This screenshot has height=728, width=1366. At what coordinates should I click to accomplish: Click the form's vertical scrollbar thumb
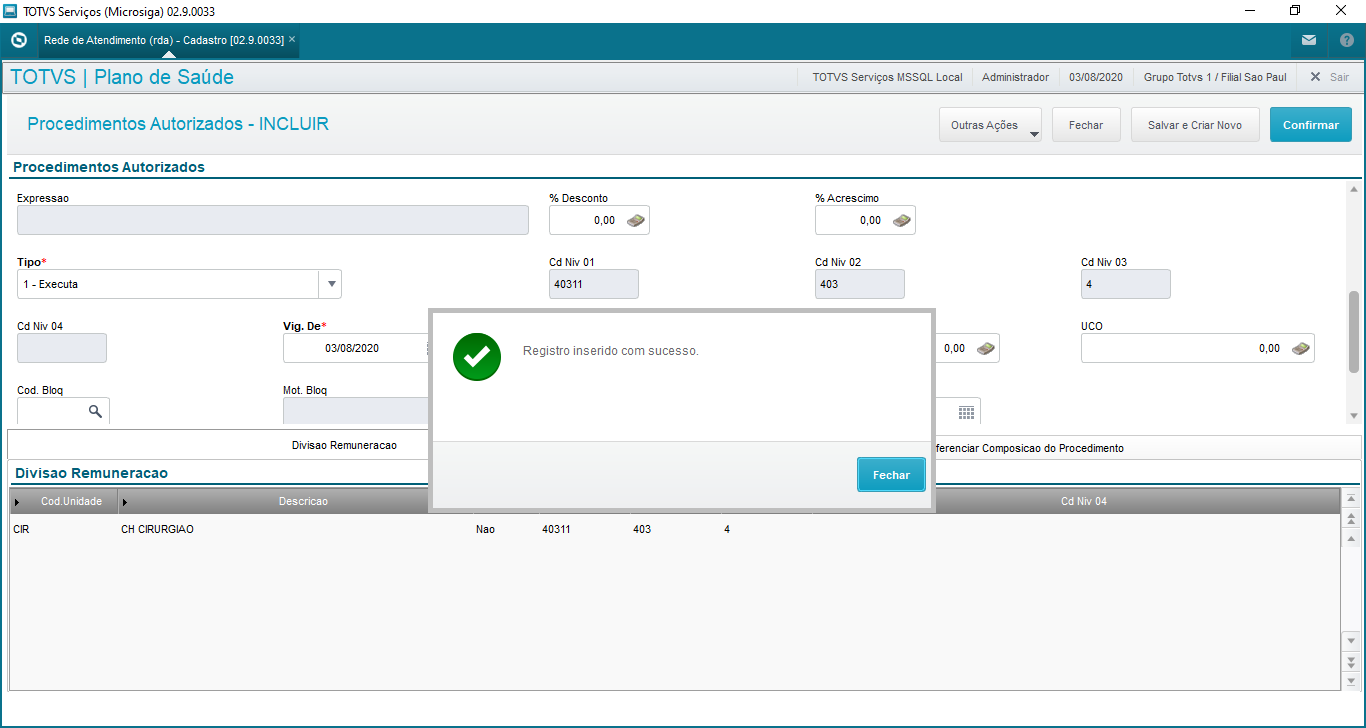pos(1354,332)
